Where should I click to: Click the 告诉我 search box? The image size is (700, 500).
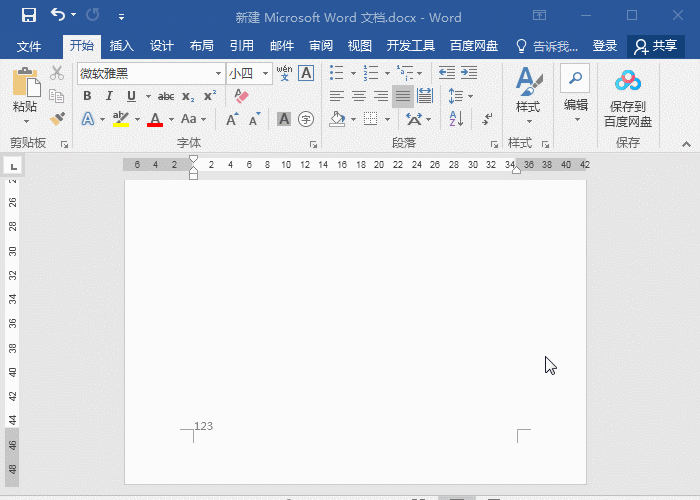click(x=547, y=46)
